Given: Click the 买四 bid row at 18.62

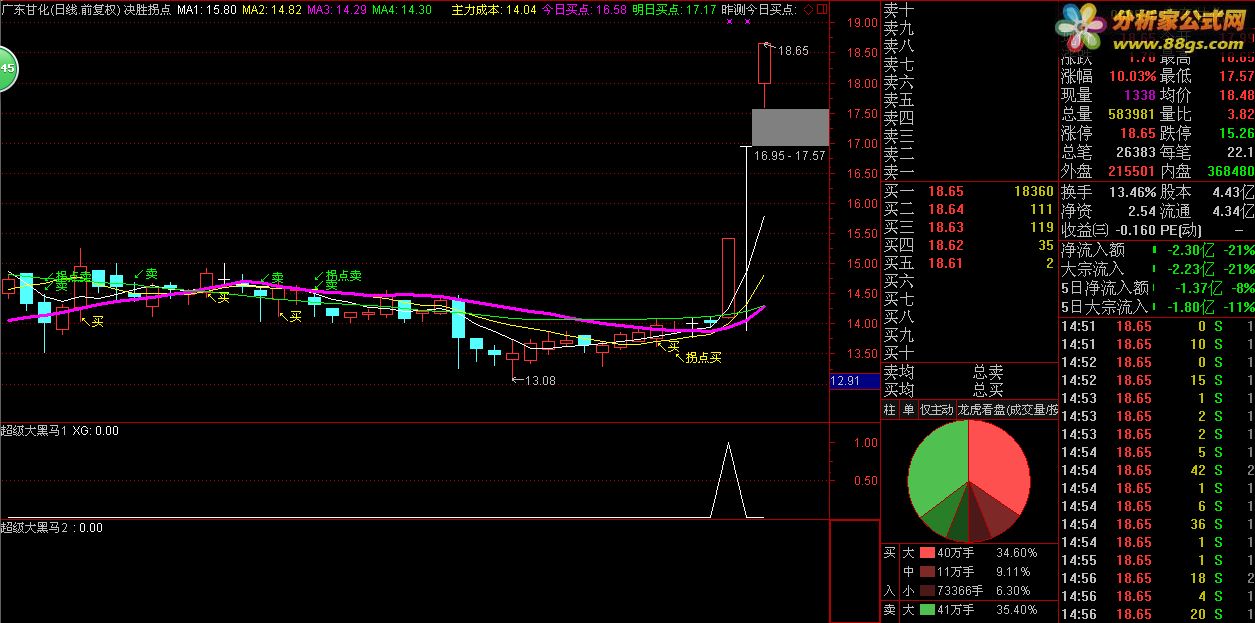Looking at the screenshot, I should [969, 245].
